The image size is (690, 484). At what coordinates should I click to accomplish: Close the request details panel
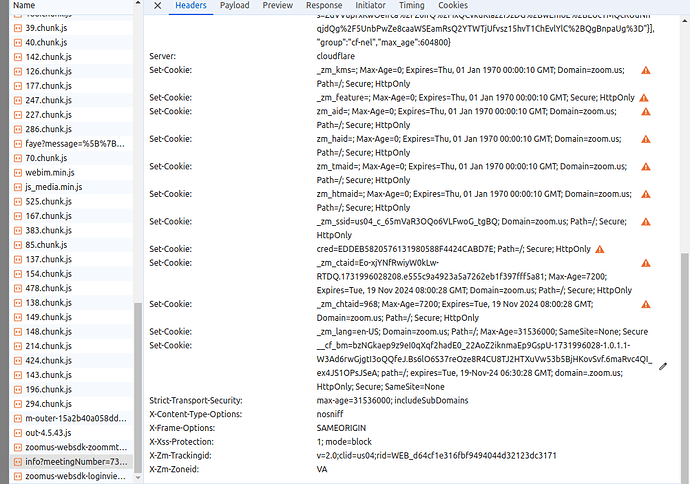158,6
